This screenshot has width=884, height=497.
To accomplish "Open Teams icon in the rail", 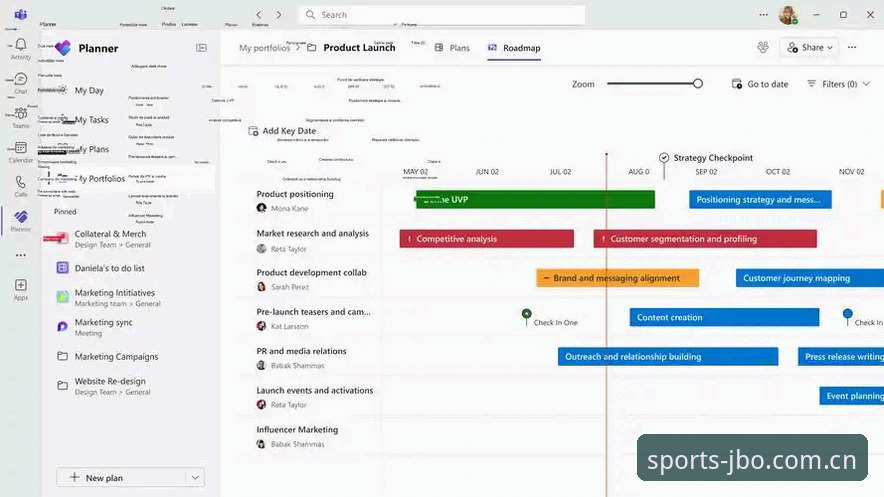I will (x=21, y=118).
